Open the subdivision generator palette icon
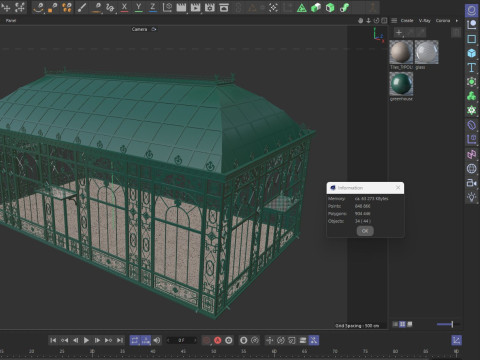 pyautogui.click(x=471, y=82)
